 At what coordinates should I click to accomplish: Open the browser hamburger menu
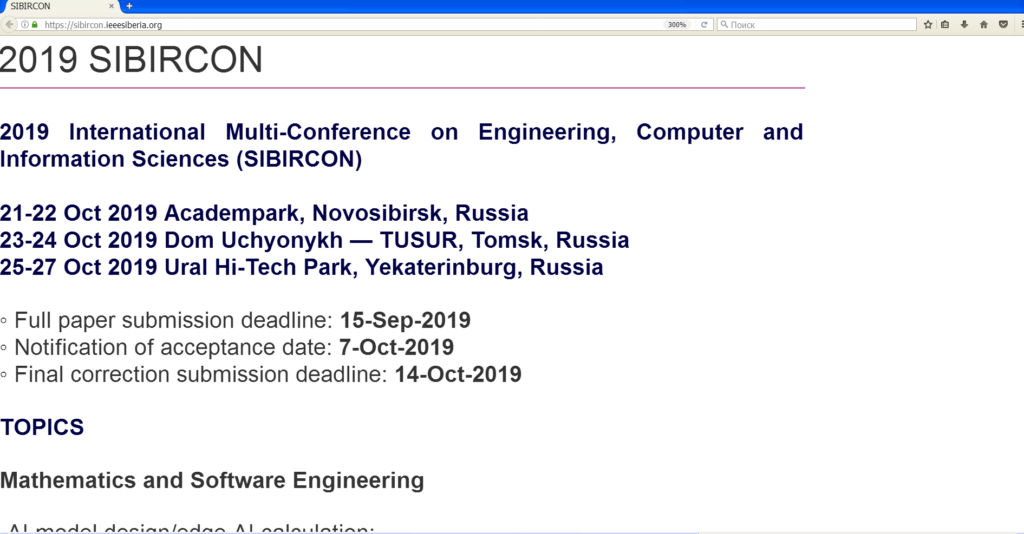pos(1021,25)
